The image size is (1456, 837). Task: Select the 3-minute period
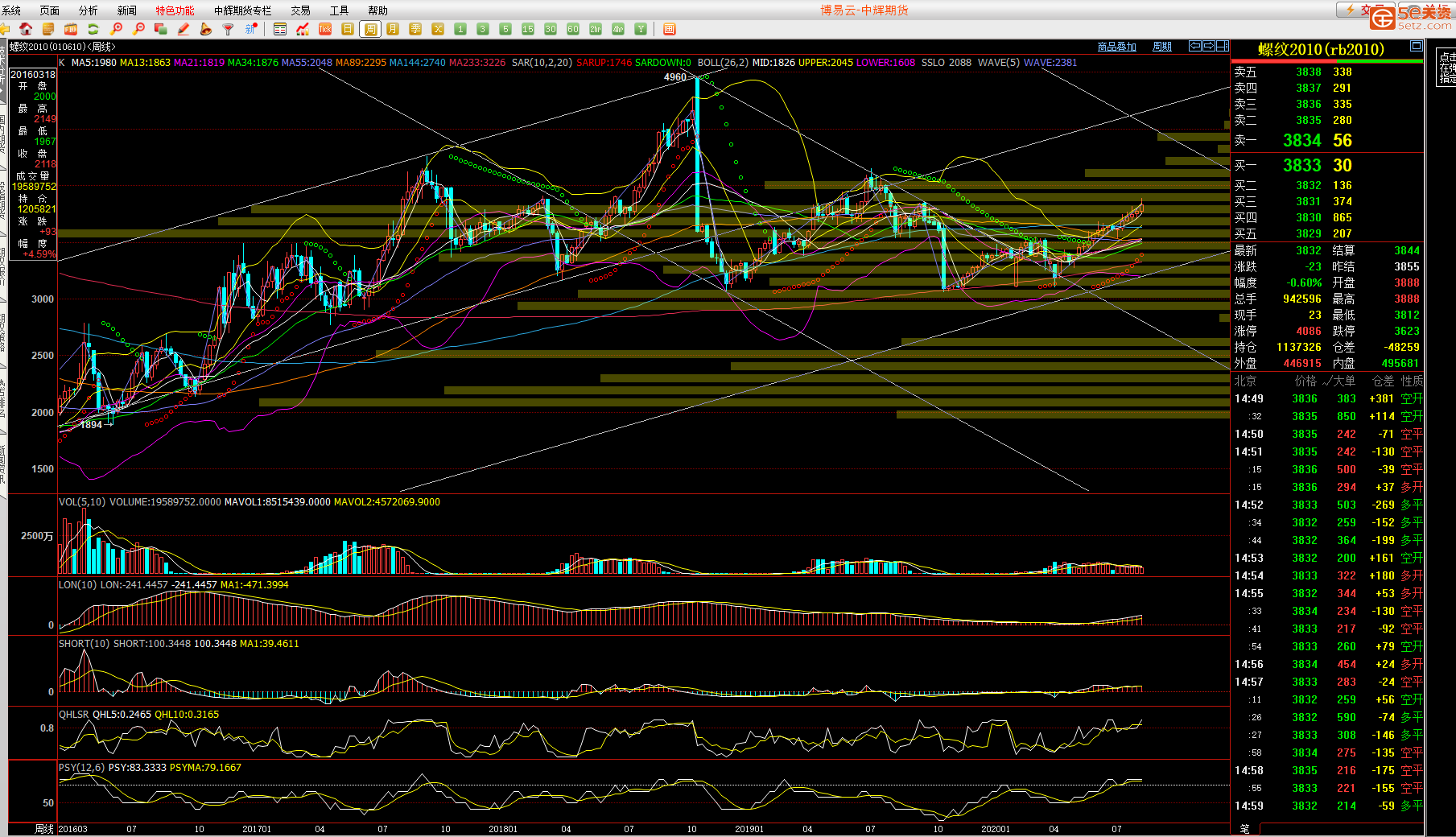click(x=483, y=29)
